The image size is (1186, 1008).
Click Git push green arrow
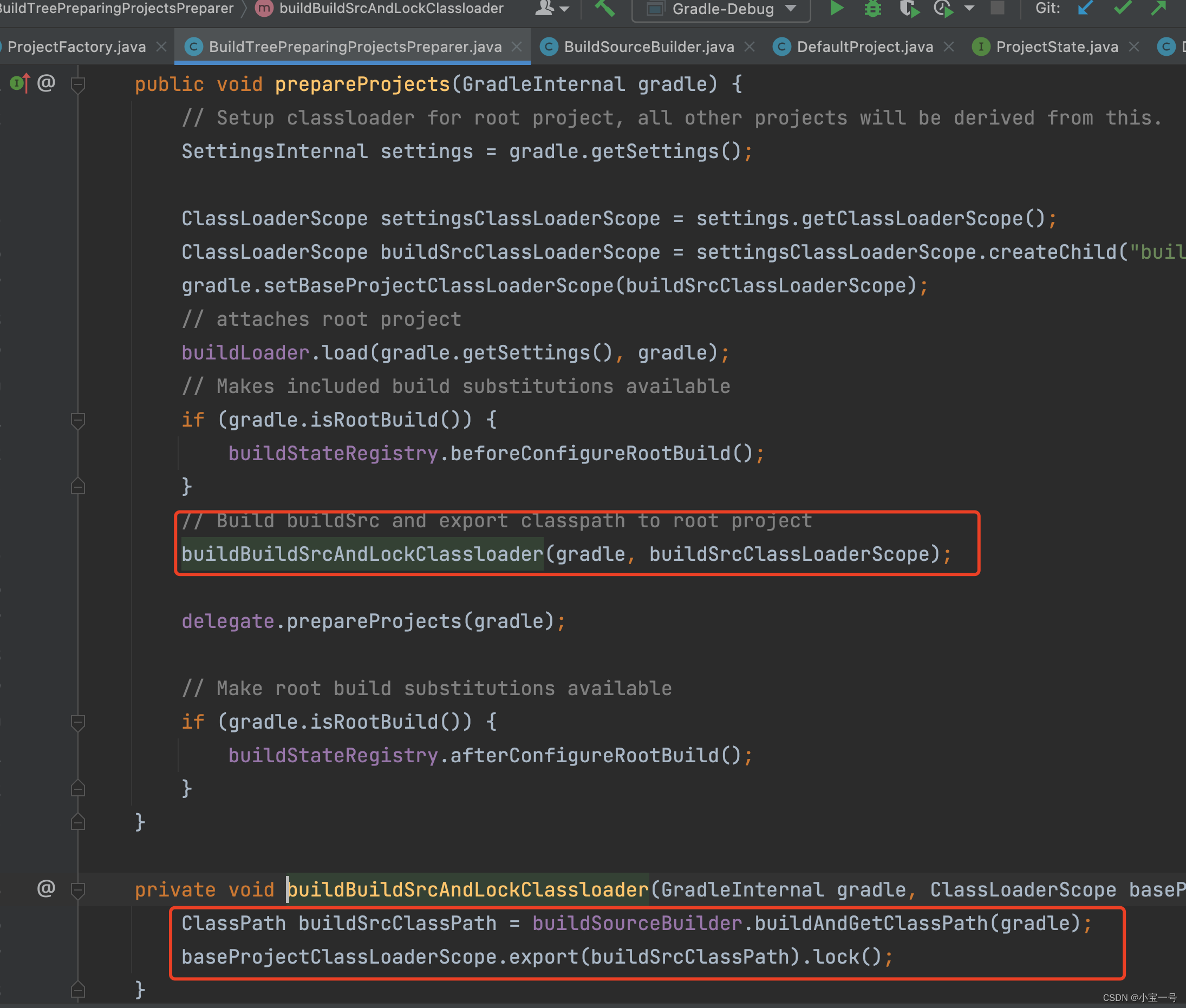[x=1158, y=8]
